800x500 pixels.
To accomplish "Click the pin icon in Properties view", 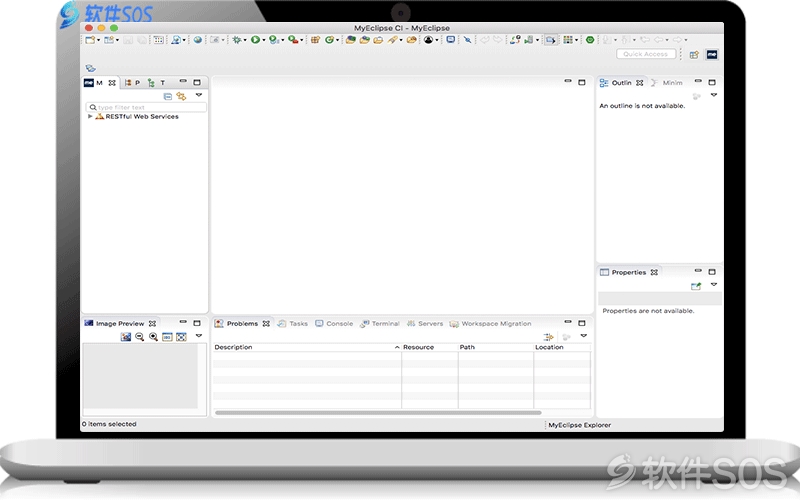I will click(696, 286).
